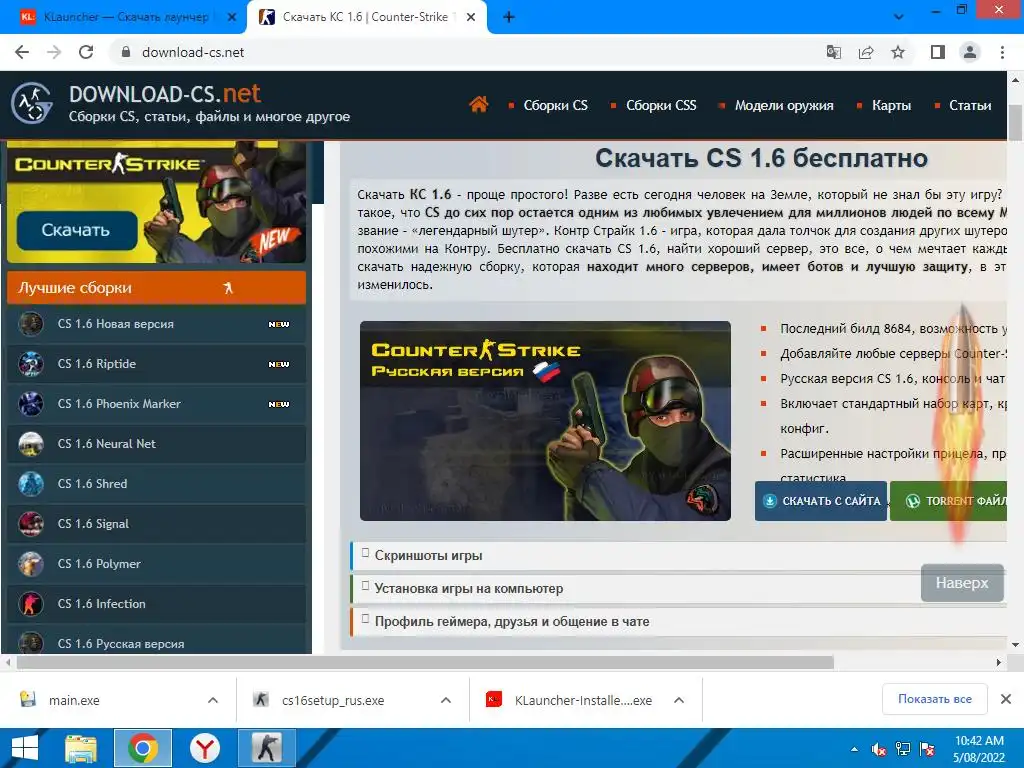Open the Chrome three-dot menu
Image resolution: width=1024 pixels, height=768 pixels.
click(1002, 52)
